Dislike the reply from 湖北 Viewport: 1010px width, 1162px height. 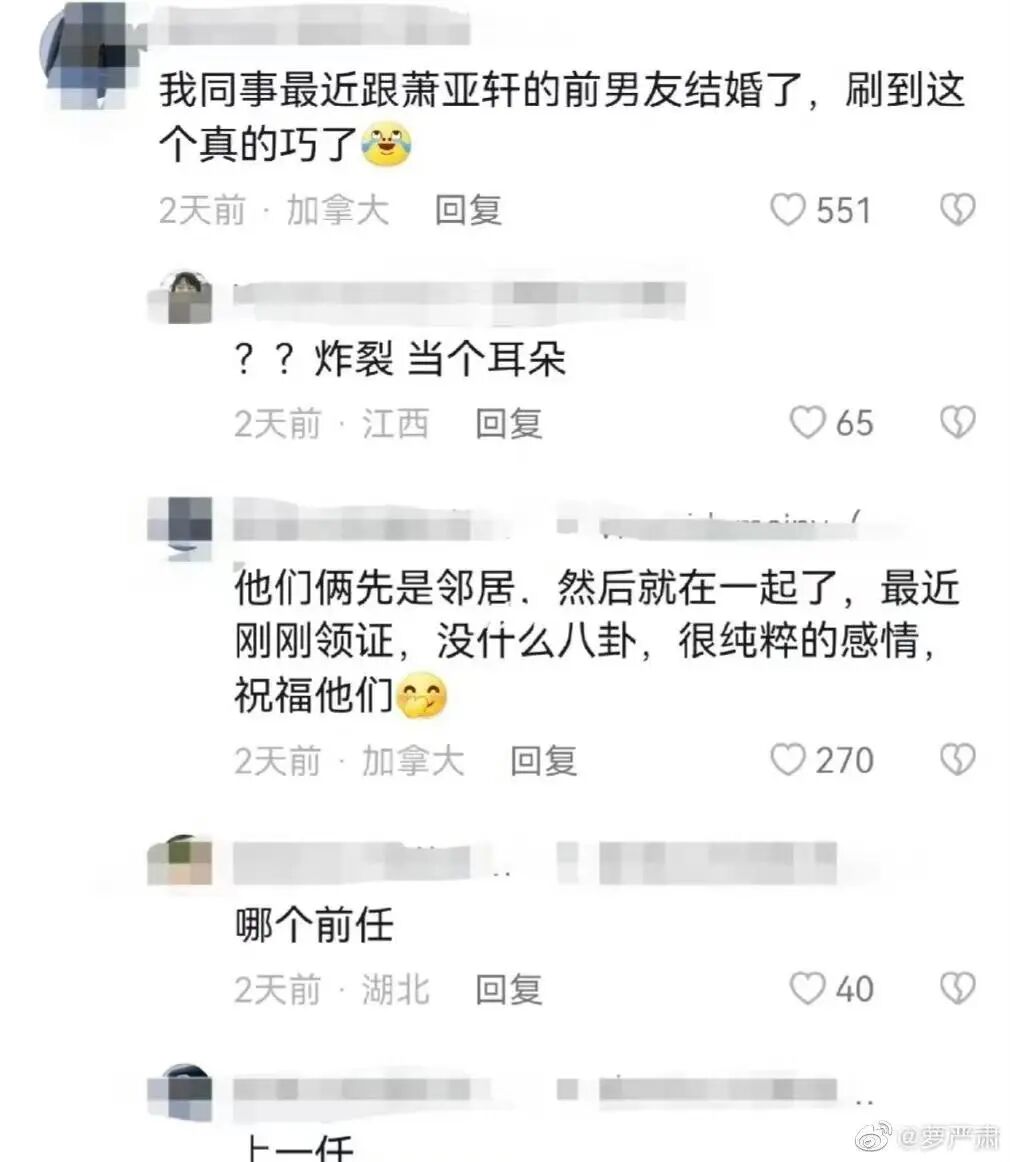[x=957, y=988]
